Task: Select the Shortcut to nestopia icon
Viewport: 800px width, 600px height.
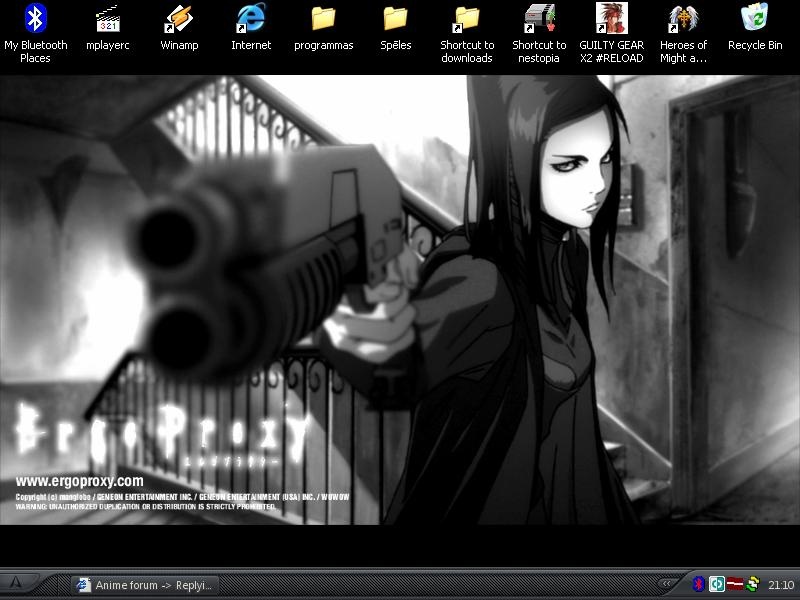Action: pyautogui.click(x=539, y=33)
